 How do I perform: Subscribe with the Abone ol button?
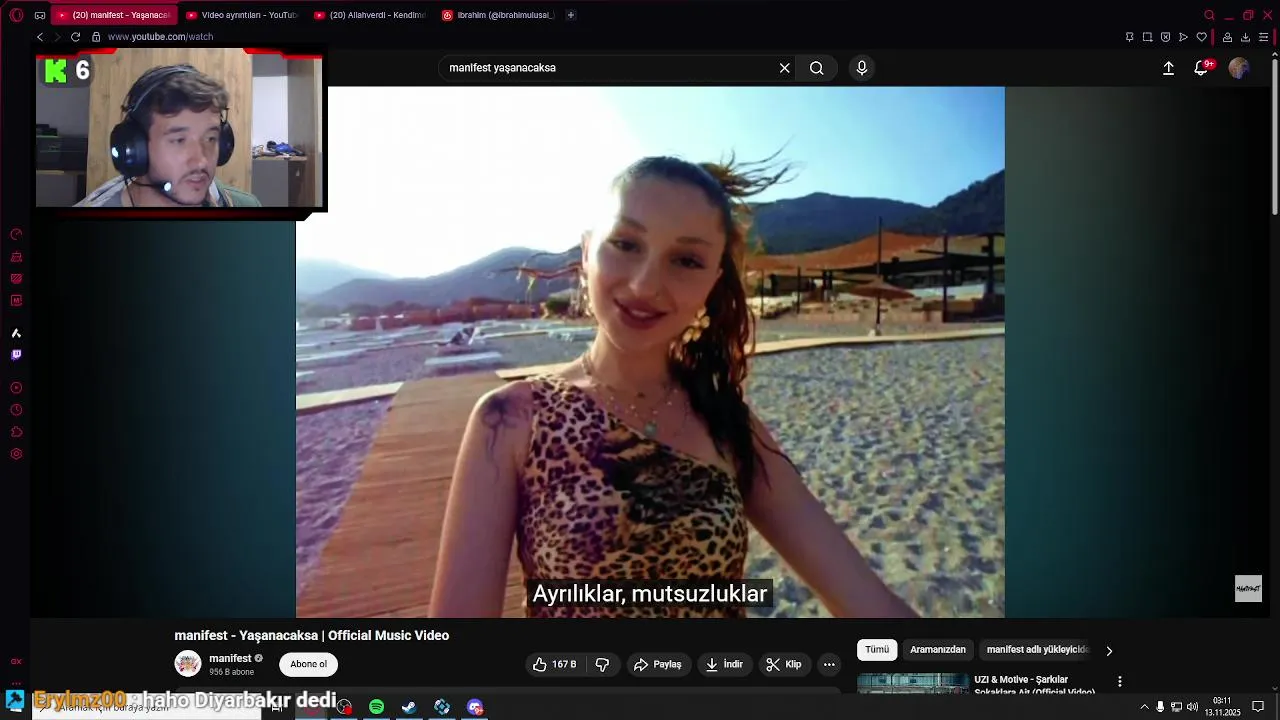308,664
